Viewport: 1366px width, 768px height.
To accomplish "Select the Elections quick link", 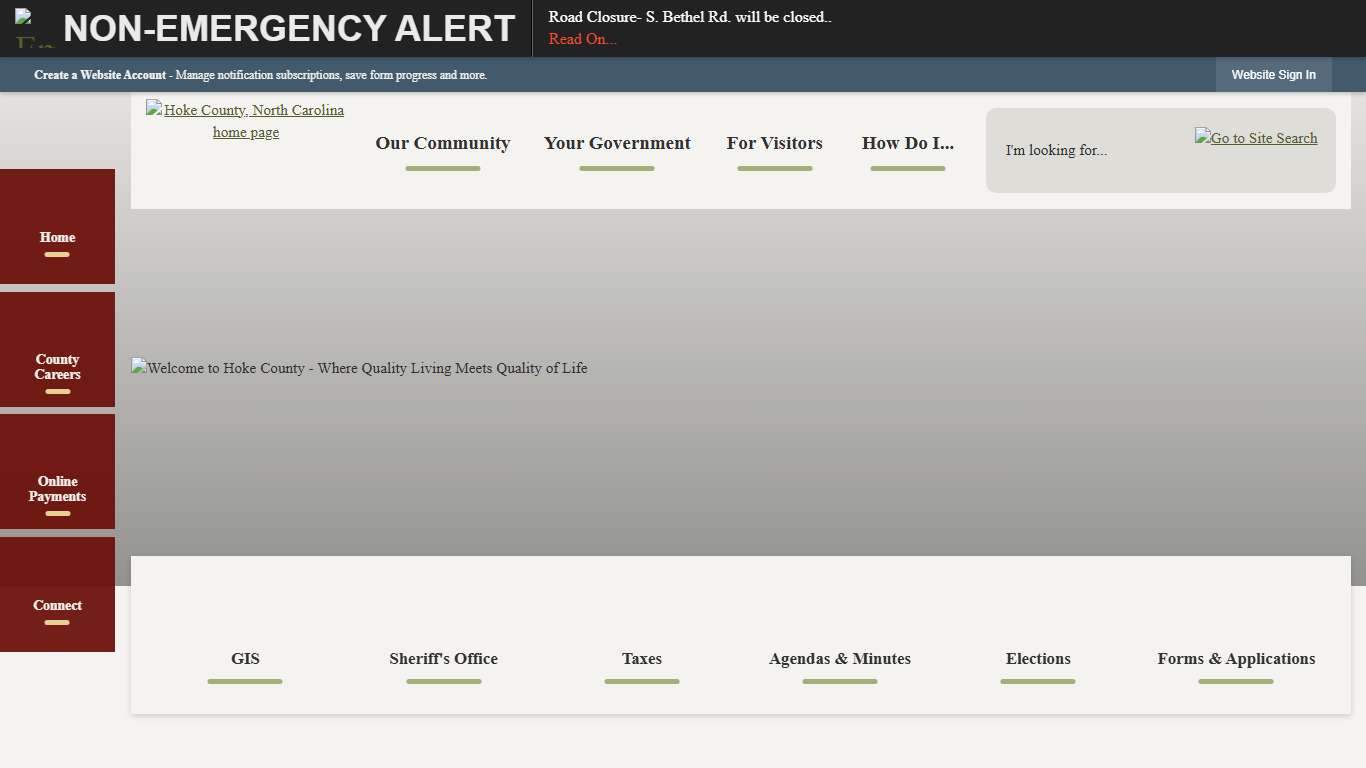I will [1038, 659].
